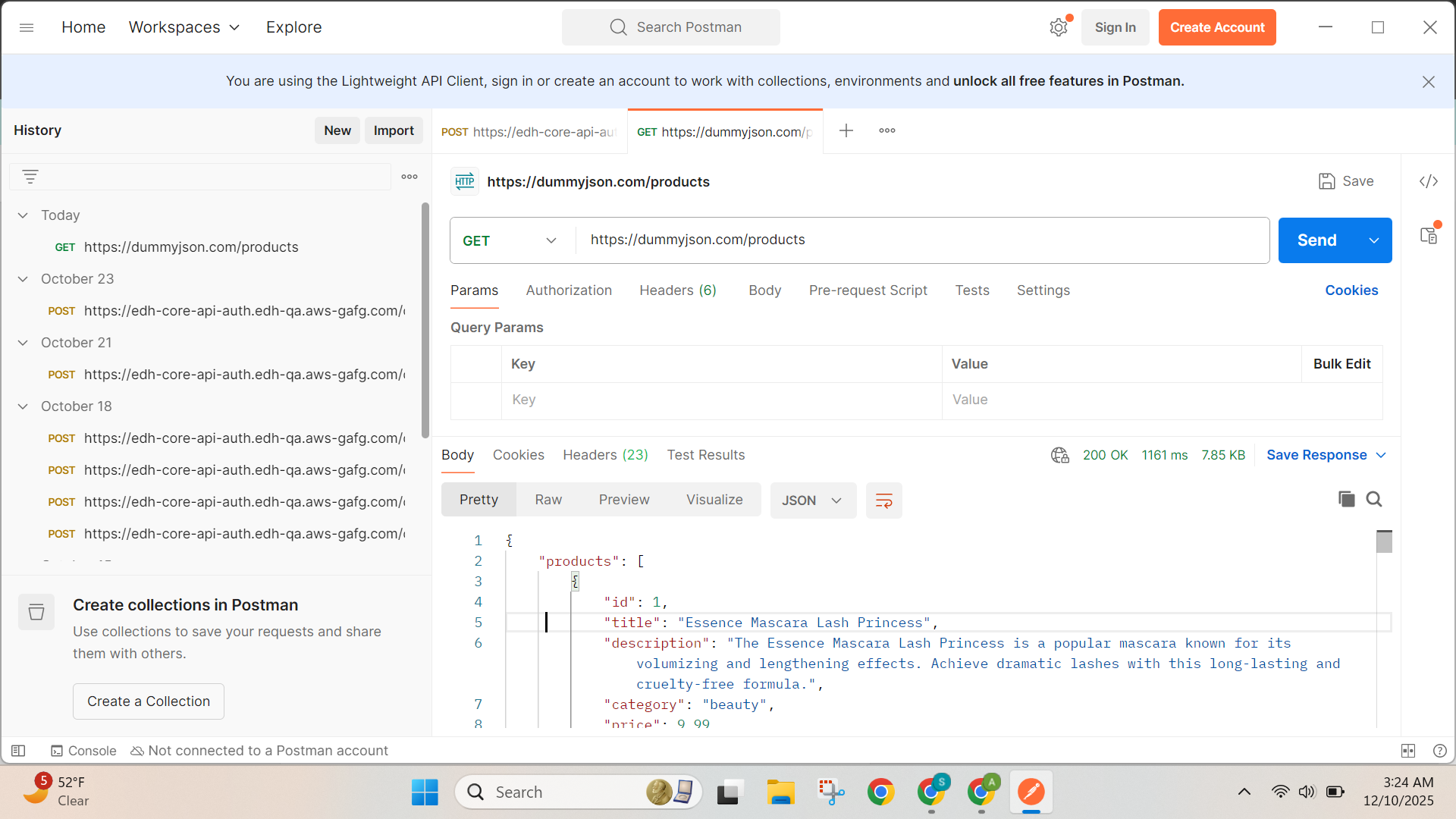Image resolution: width=1456 pixels, height=819 pixels.
Task: Collapse the October 23 history group
Action: pos(23,279)
